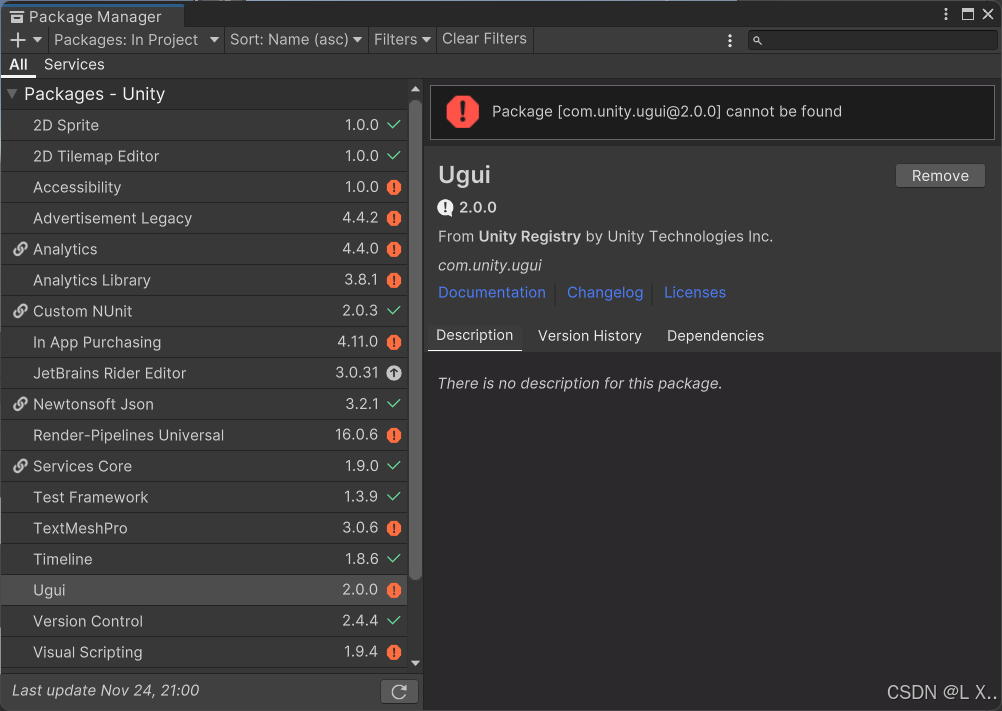The image size is (1002, 711).
Task: Open the add package dropdown arrow
Action: click(38, 40)
